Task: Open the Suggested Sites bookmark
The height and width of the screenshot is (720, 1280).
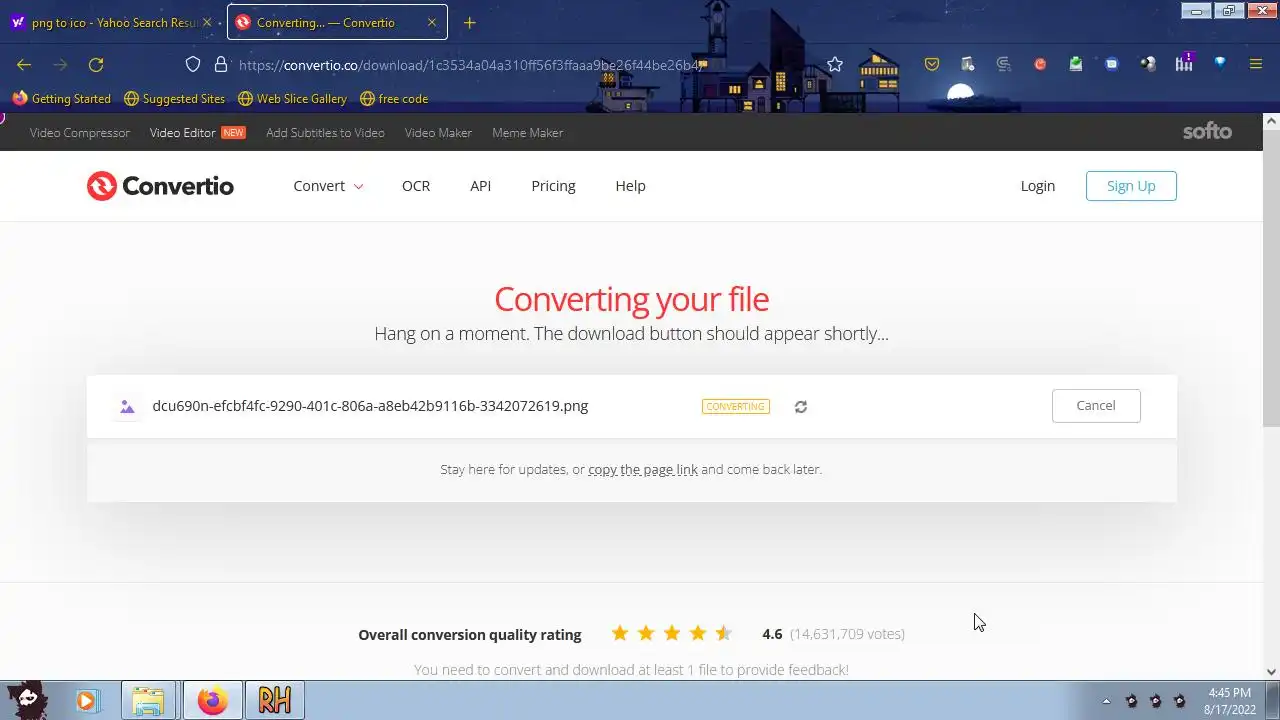Action: [174, 98]
